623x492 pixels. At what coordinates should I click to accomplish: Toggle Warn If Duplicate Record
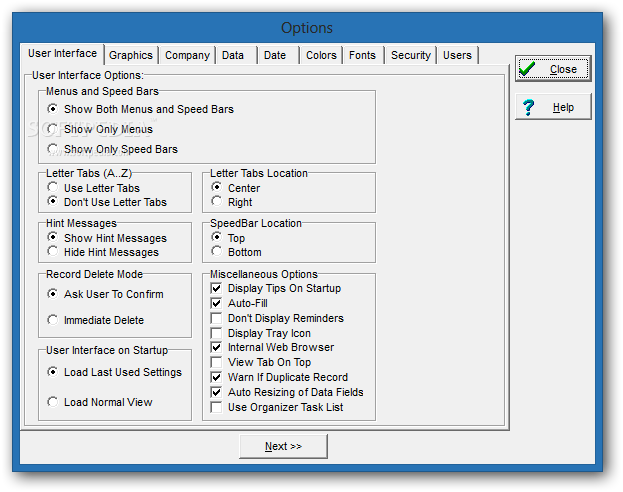click(217, 377)
